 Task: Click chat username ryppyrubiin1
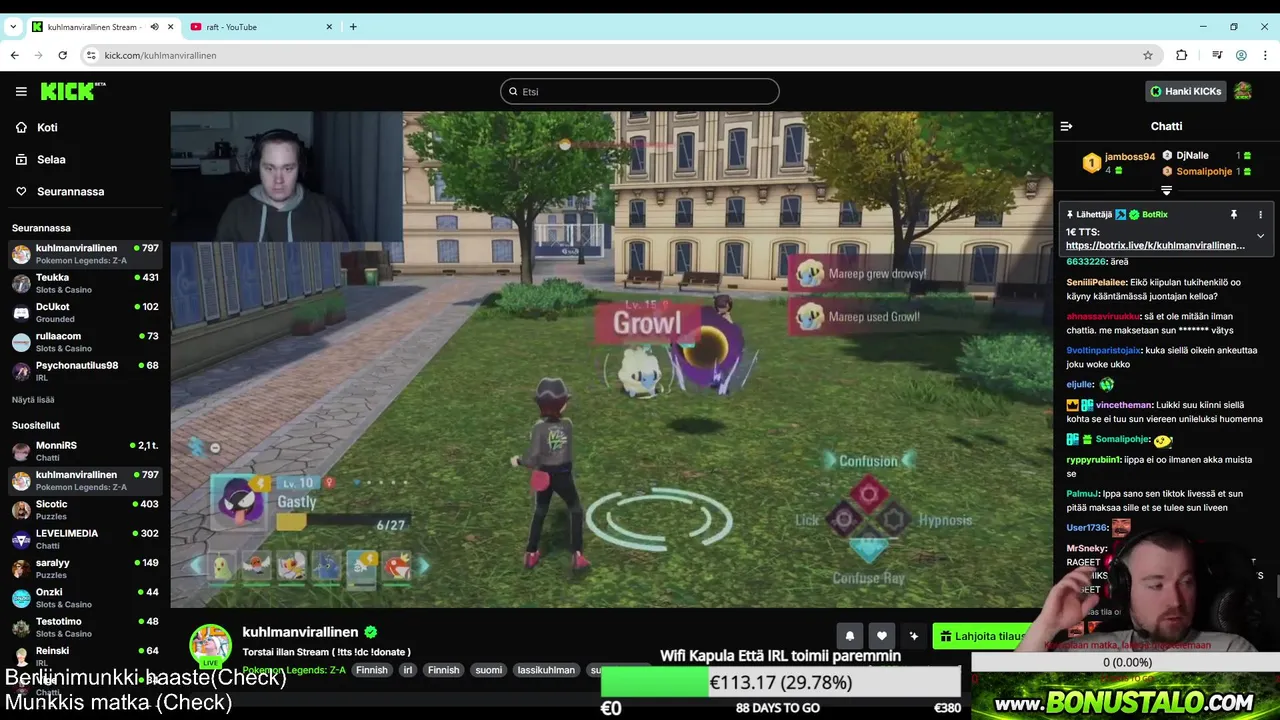click(1094, 460)
